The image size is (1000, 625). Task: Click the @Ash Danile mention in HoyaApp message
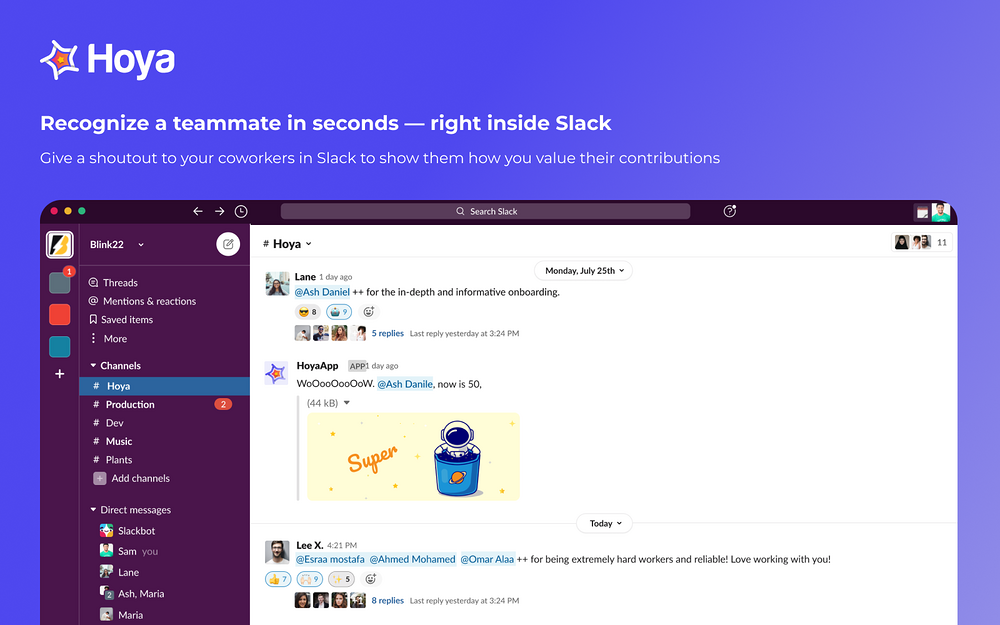click(405, 384)
